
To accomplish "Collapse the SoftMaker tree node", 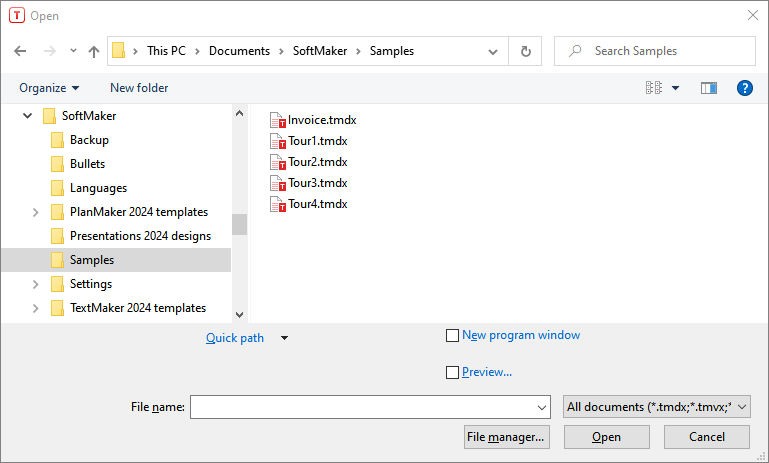I will 27,116.
